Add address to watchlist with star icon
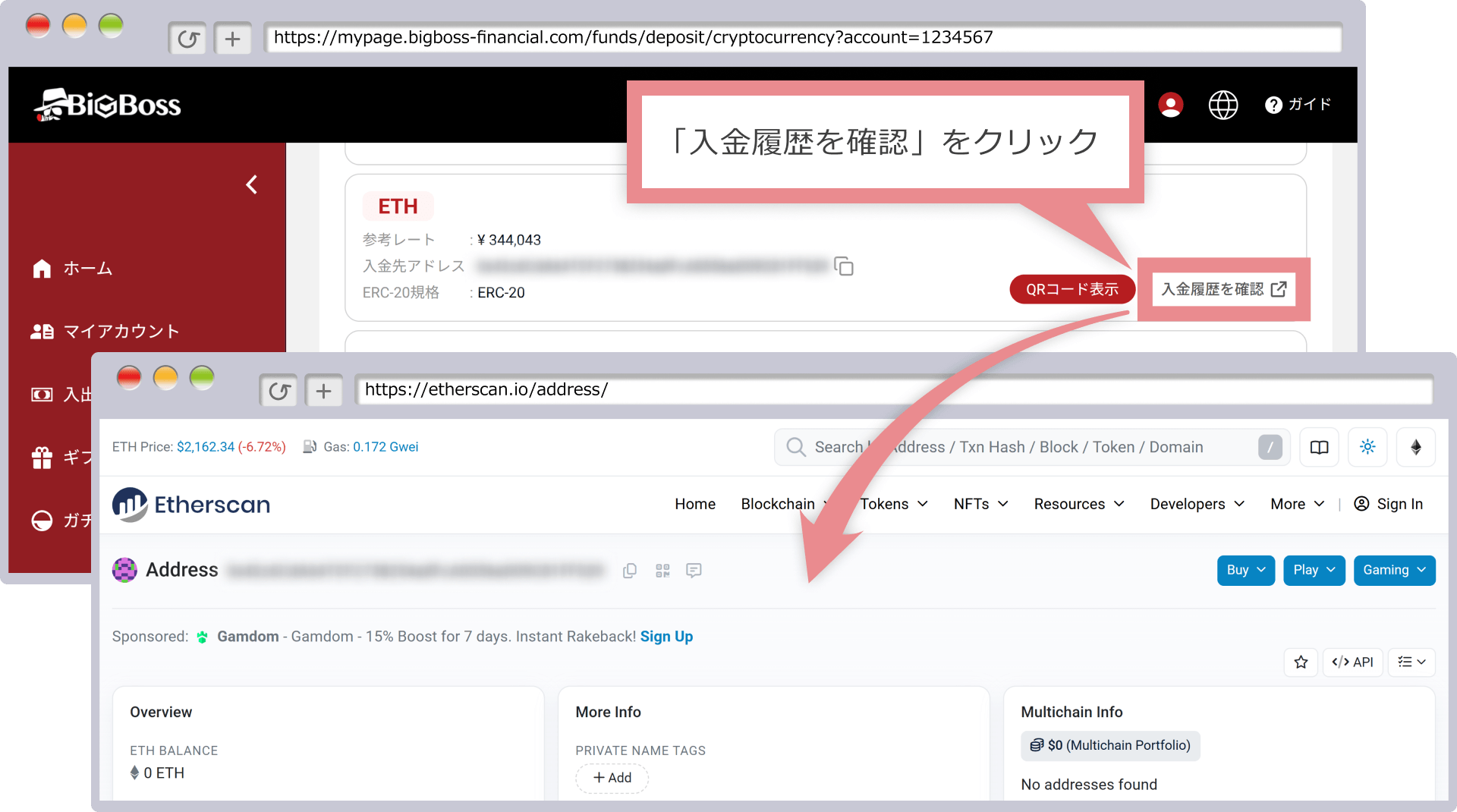1457x812 pixels. coord(1301,663)
